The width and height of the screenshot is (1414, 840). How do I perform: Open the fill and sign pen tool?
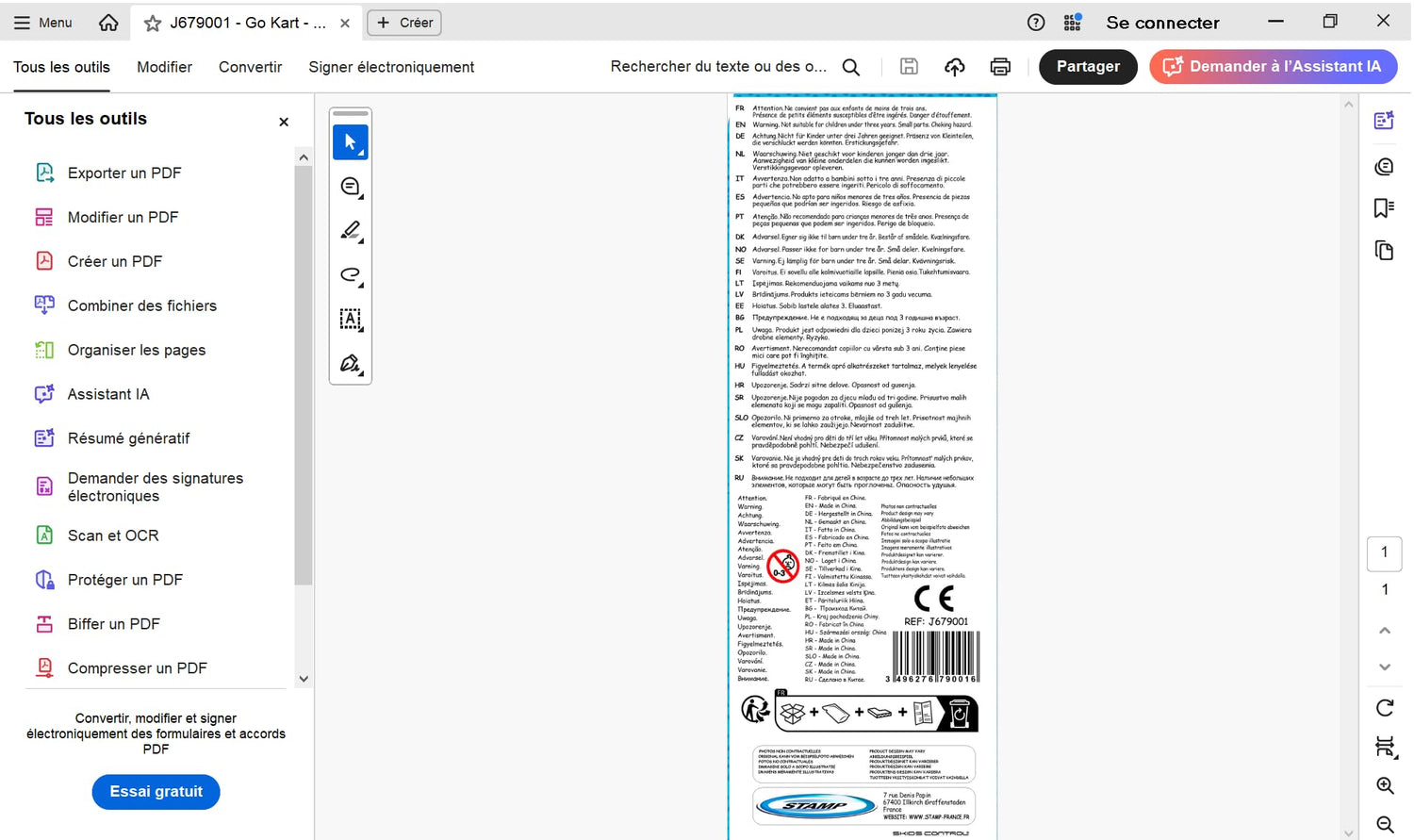tap(351, 364)
